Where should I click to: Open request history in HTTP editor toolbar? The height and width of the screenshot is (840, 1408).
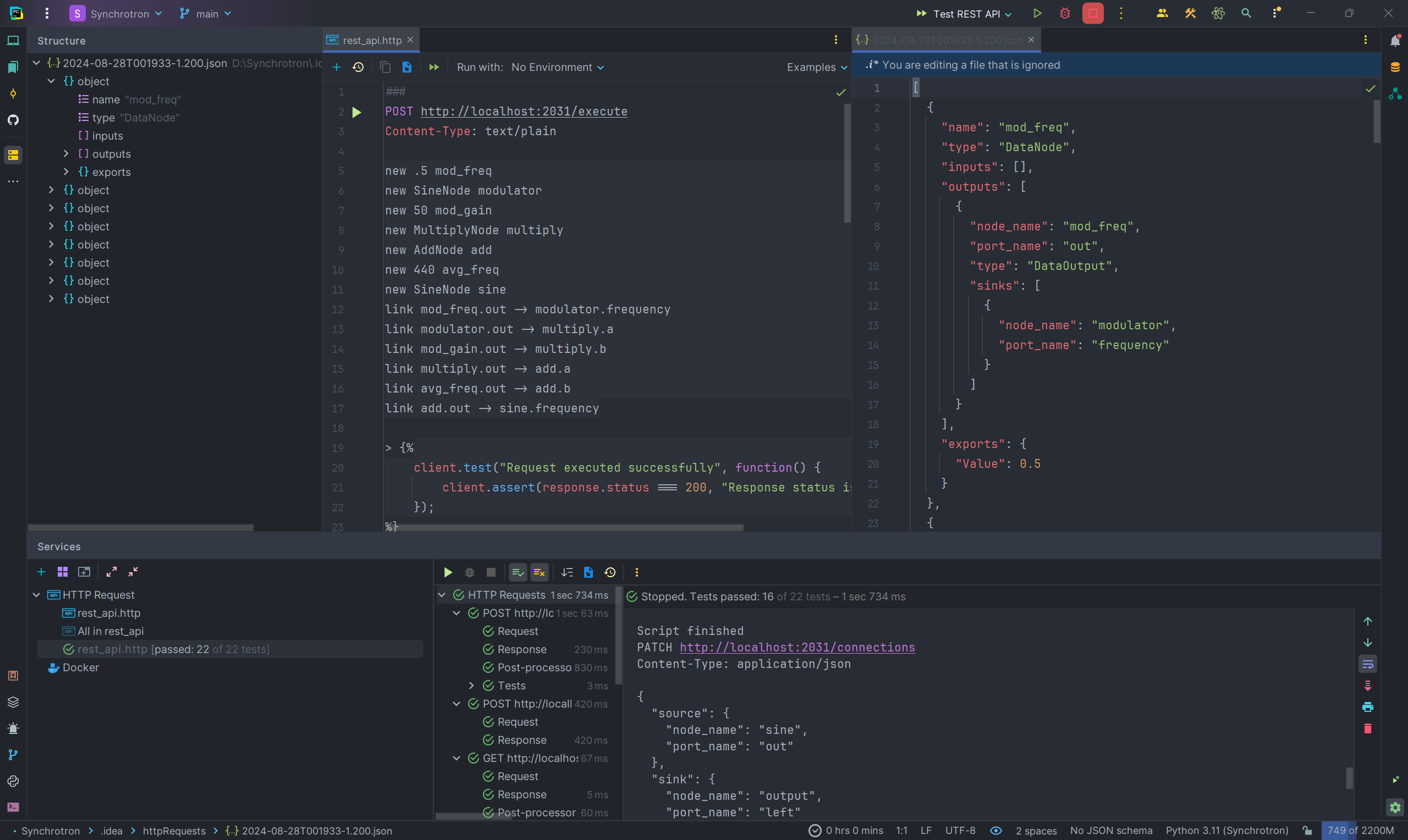coord(359,68)
